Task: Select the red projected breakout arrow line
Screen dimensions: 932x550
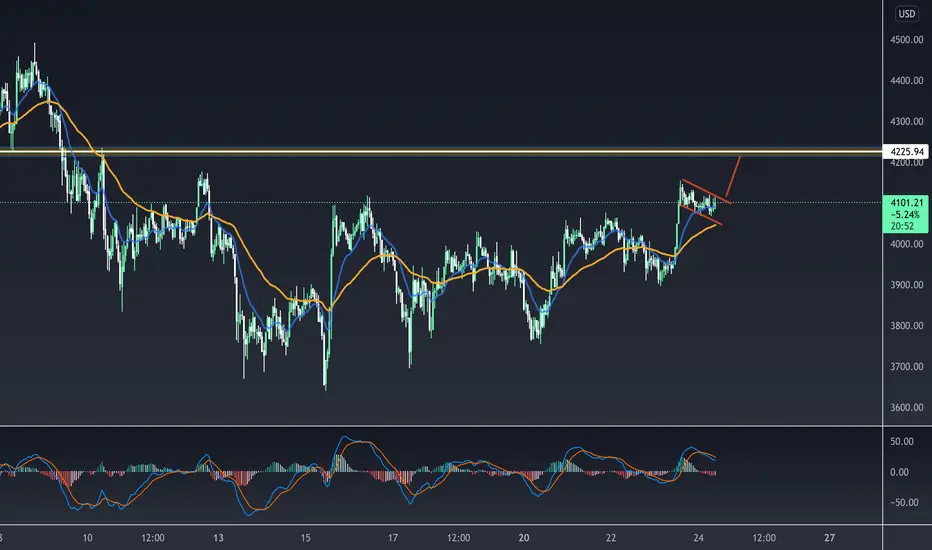Action: (733, 177)
